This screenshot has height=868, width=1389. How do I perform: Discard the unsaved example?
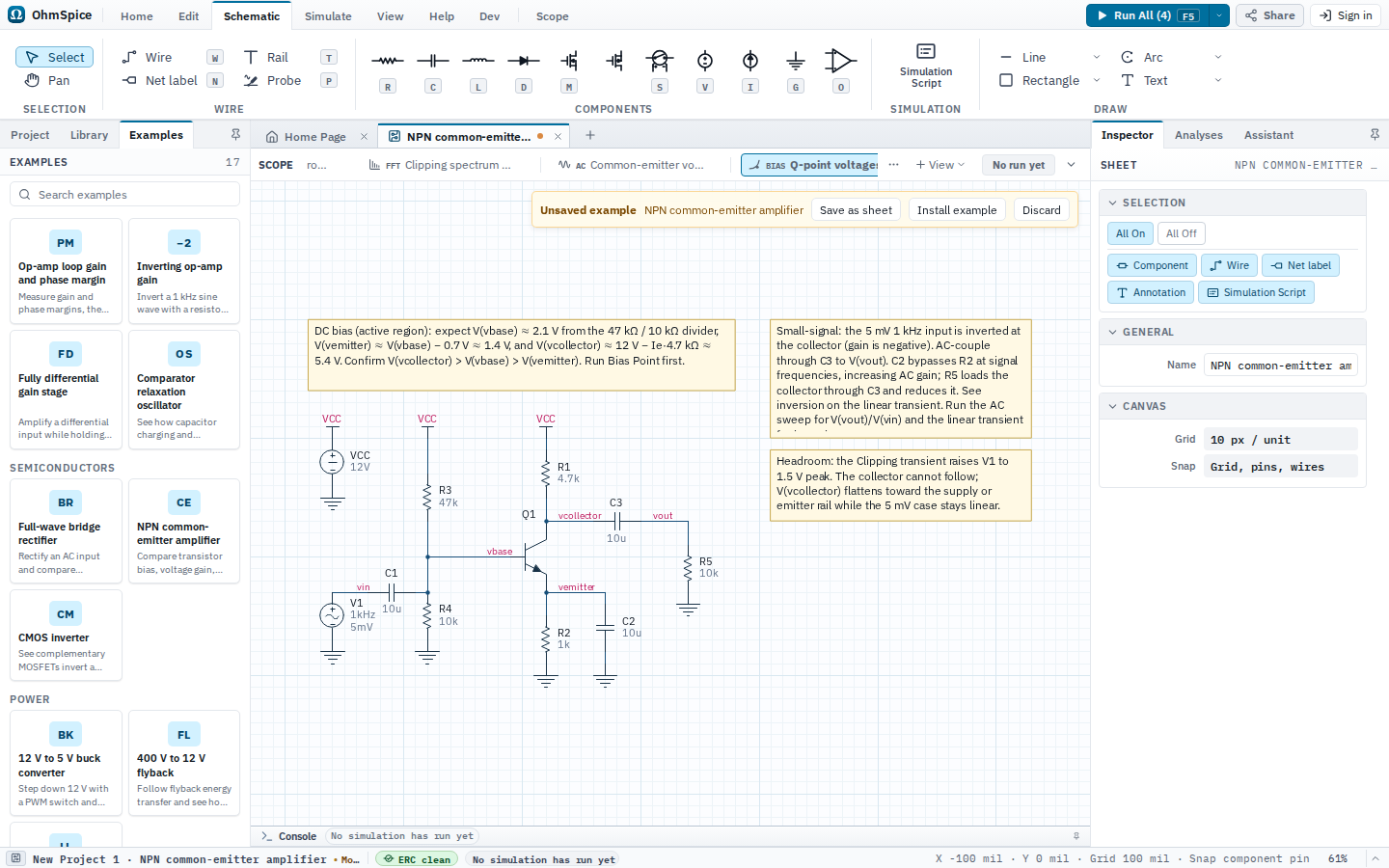(1042, 210)
